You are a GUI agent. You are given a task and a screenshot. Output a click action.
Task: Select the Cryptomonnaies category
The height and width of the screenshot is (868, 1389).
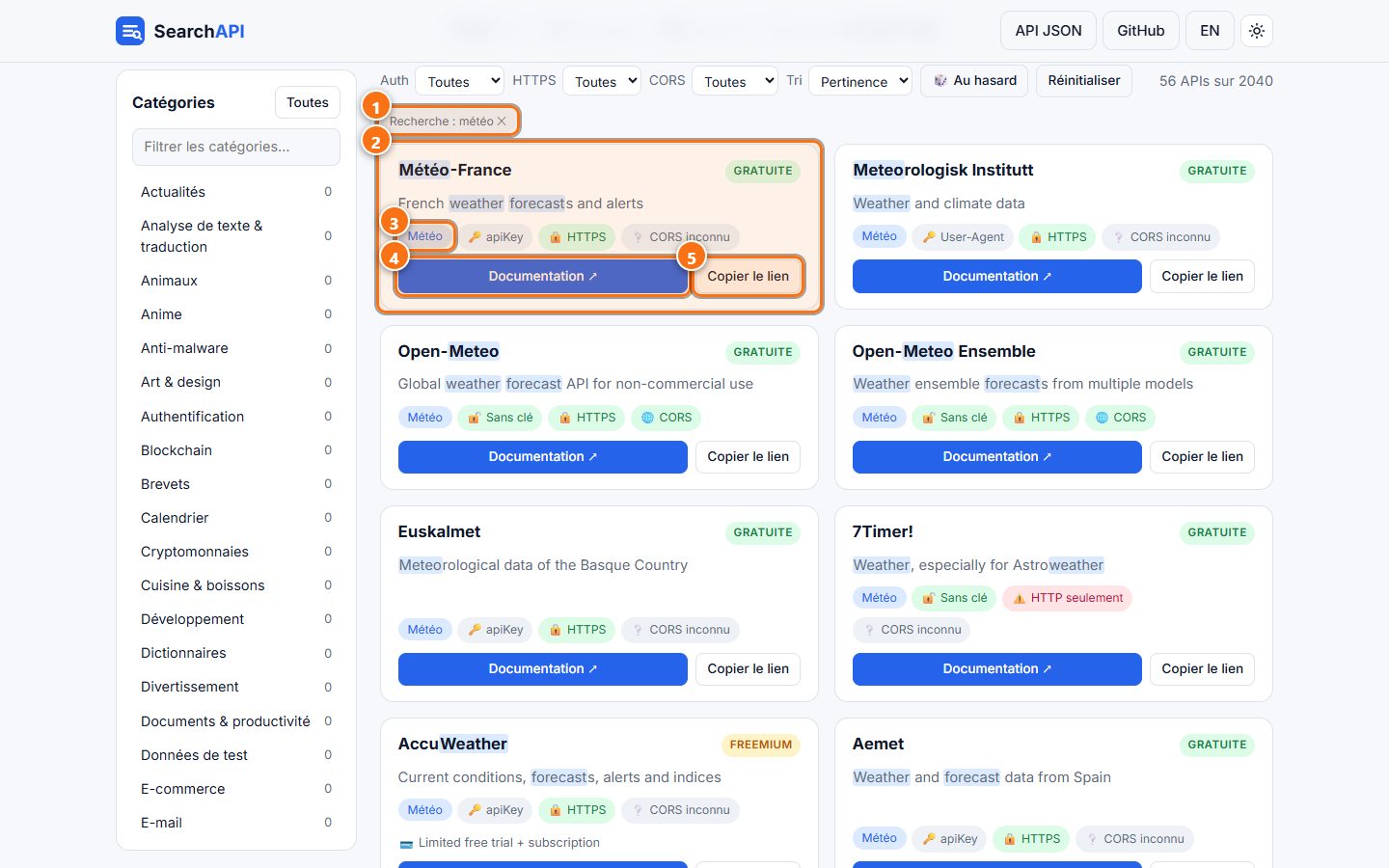pyautogui.click(x=236, y=552)
